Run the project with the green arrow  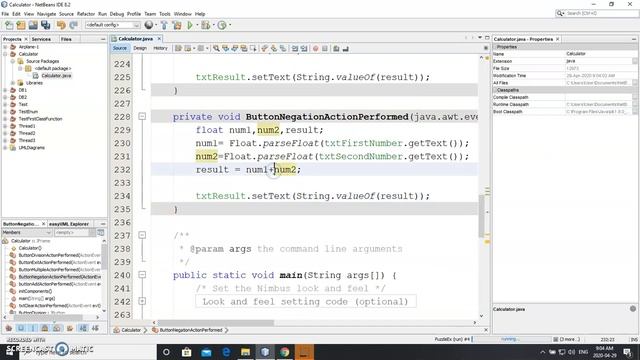190,25
